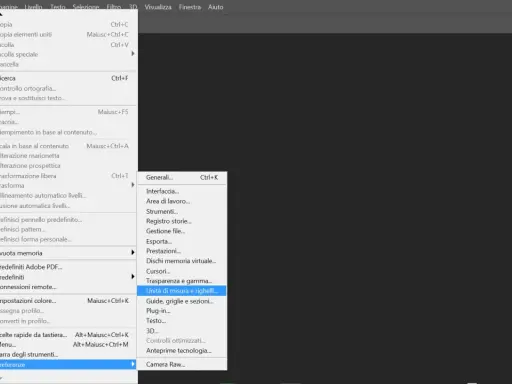
Task: Open Impostazioni colore...
Action: (68, 301)
